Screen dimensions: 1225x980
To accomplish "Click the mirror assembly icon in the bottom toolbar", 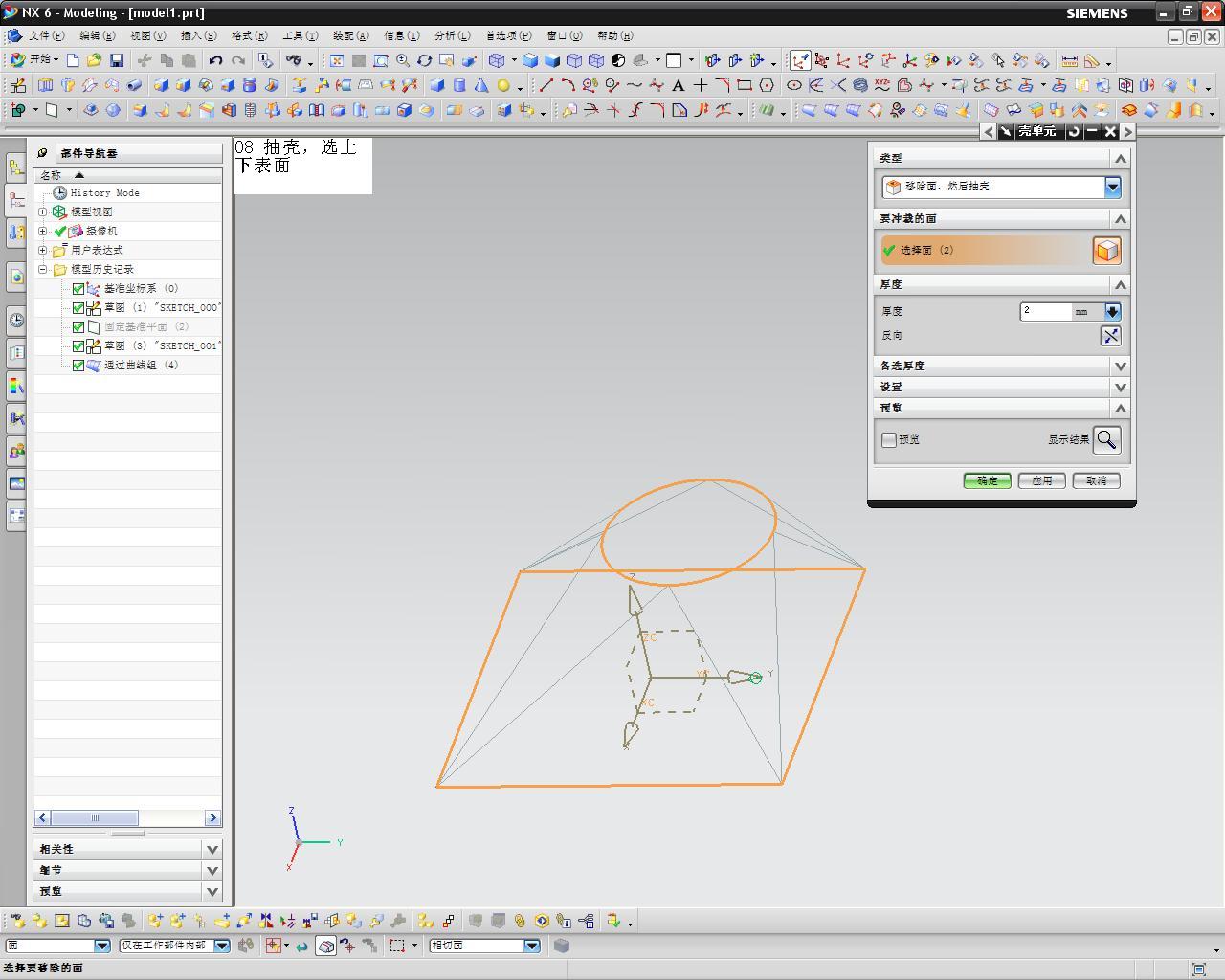I will 266,921.
